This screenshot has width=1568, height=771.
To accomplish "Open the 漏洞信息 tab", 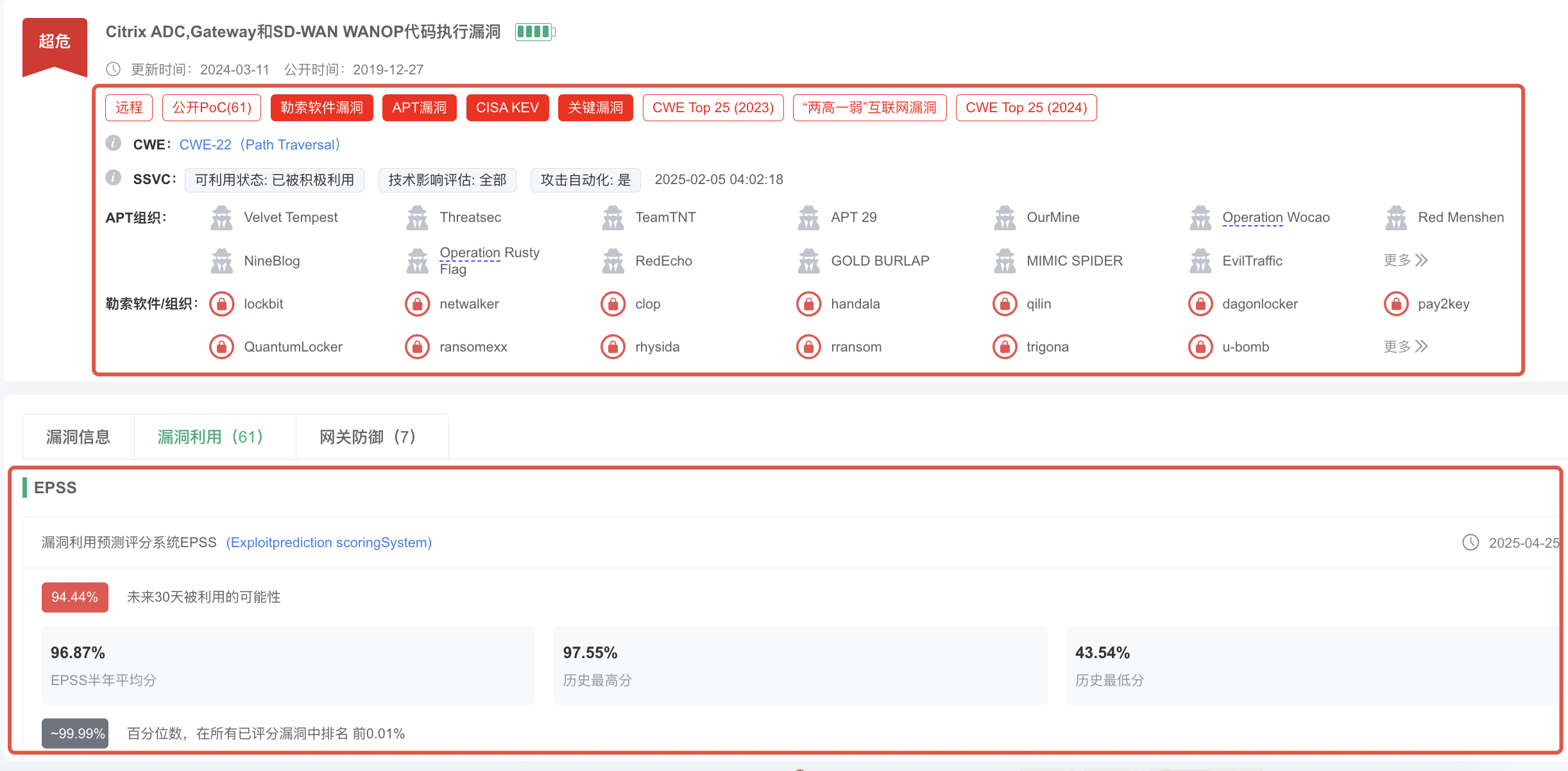I will tap(78, 437).
